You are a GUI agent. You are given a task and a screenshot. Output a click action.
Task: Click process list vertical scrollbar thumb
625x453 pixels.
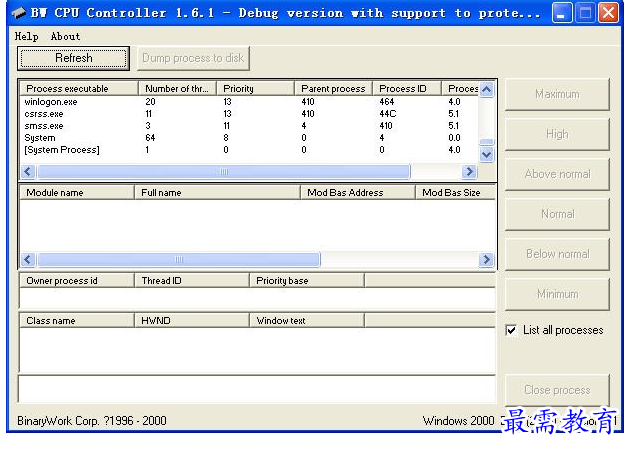(x=486, y=142)
